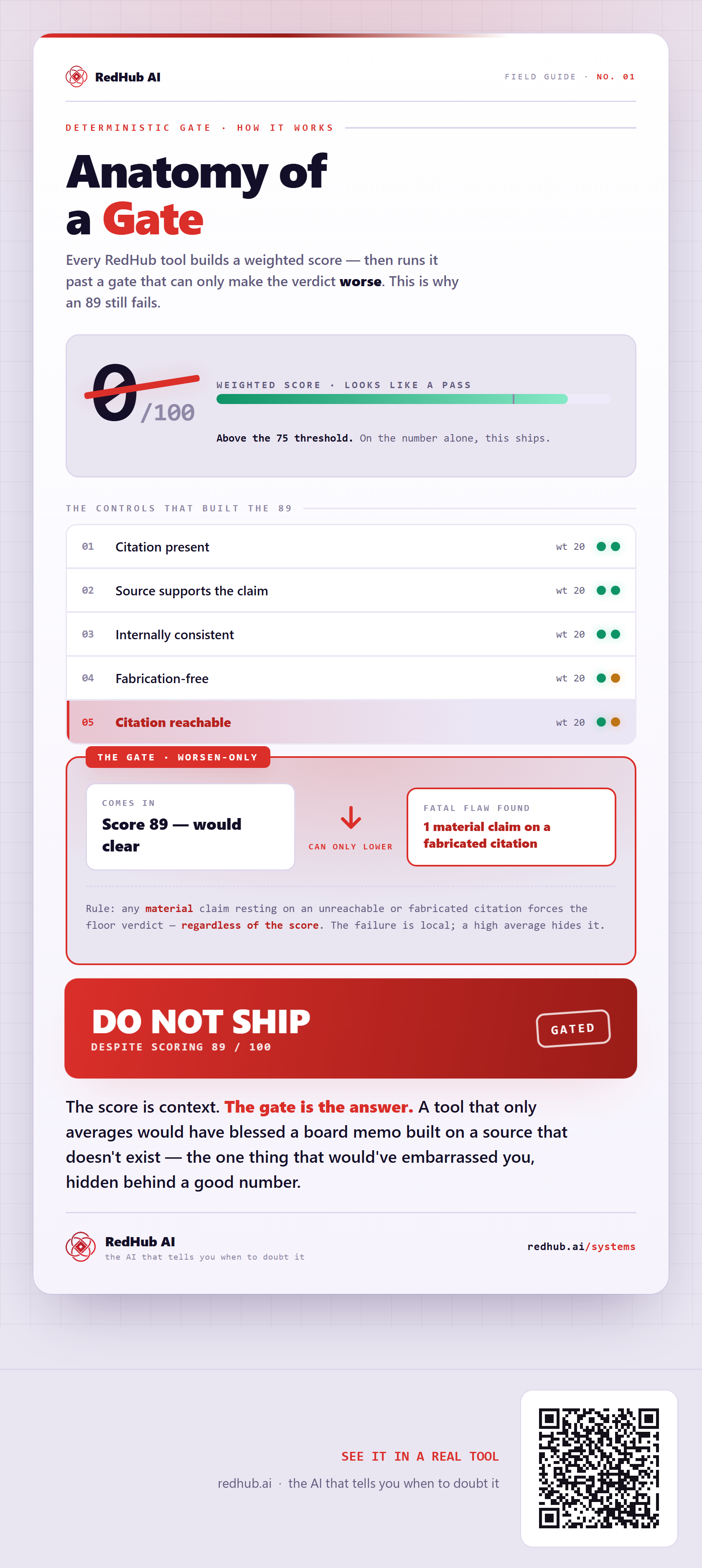Click THE GATE · WORSEN-ONLY red tab label
This screenshot has width=702, height=1568.
(178, 757)
